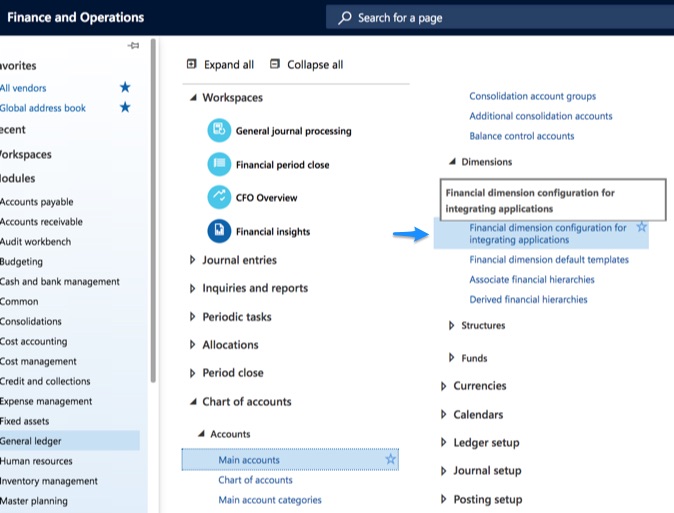The height and width of the screenshot is (513, 674).
Task: Collapse the Dimensions subsection
Action: point(452,162)
